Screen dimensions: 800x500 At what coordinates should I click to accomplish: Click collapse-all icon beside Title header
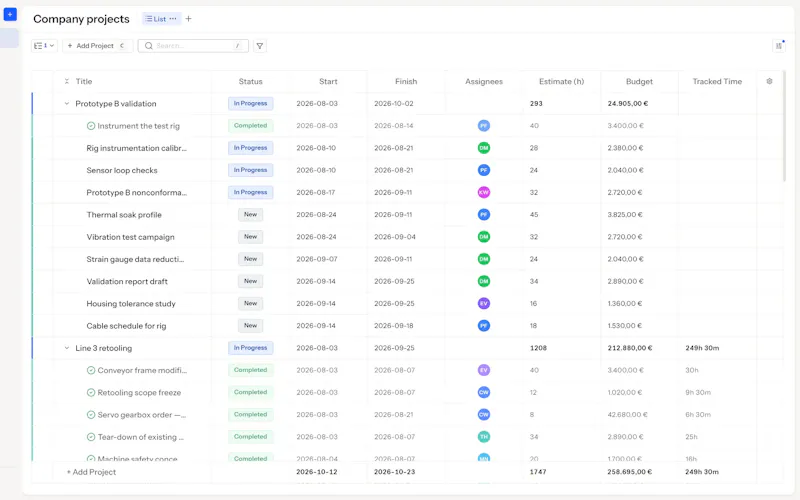point(66,81)
